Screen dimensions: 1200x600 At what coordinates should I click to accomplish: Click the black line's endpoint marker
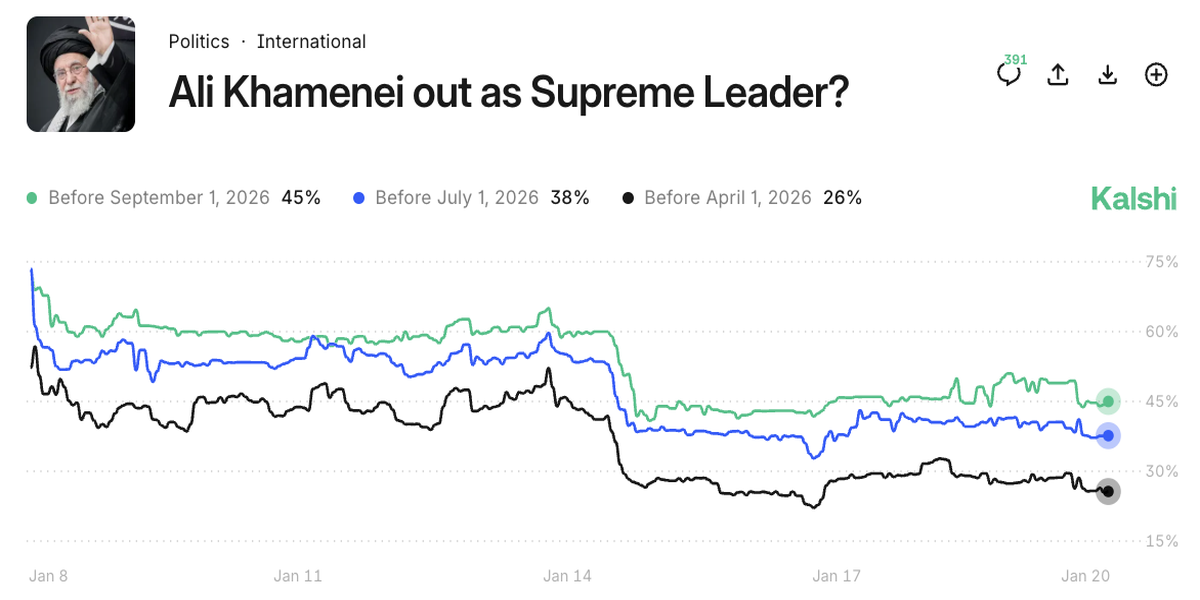pyautogui.click(x=1107, y=491)
